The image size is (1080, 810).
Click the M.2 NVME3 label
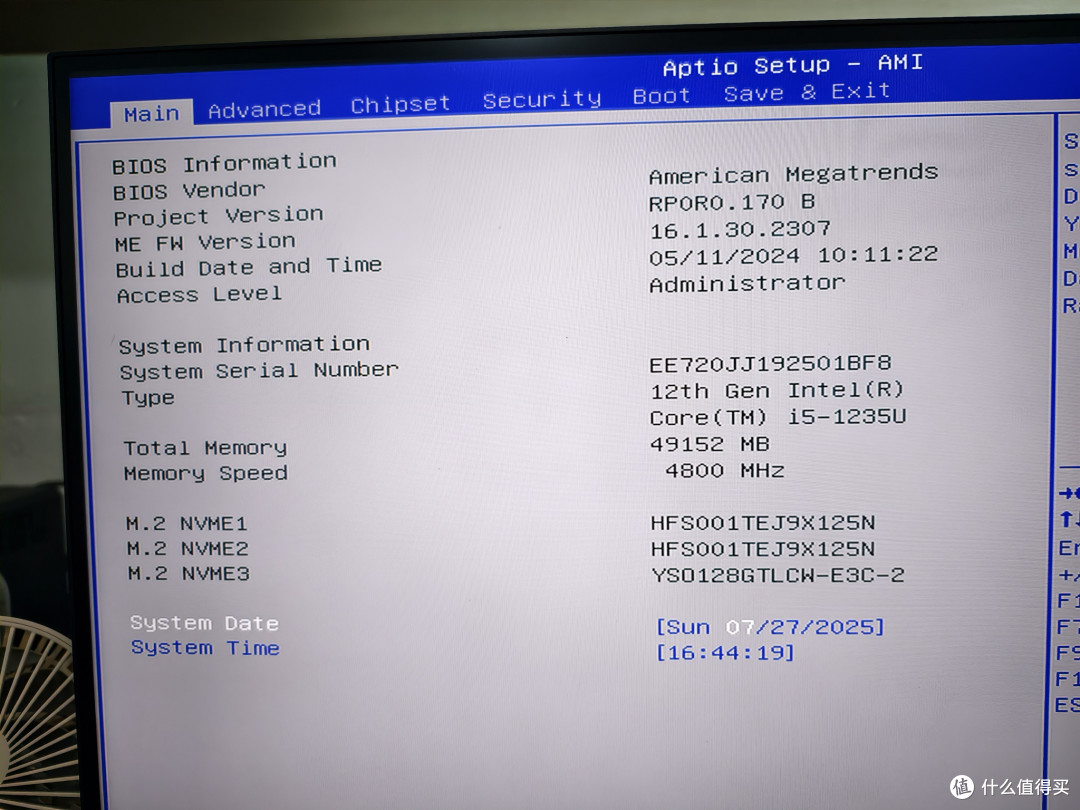189,574
